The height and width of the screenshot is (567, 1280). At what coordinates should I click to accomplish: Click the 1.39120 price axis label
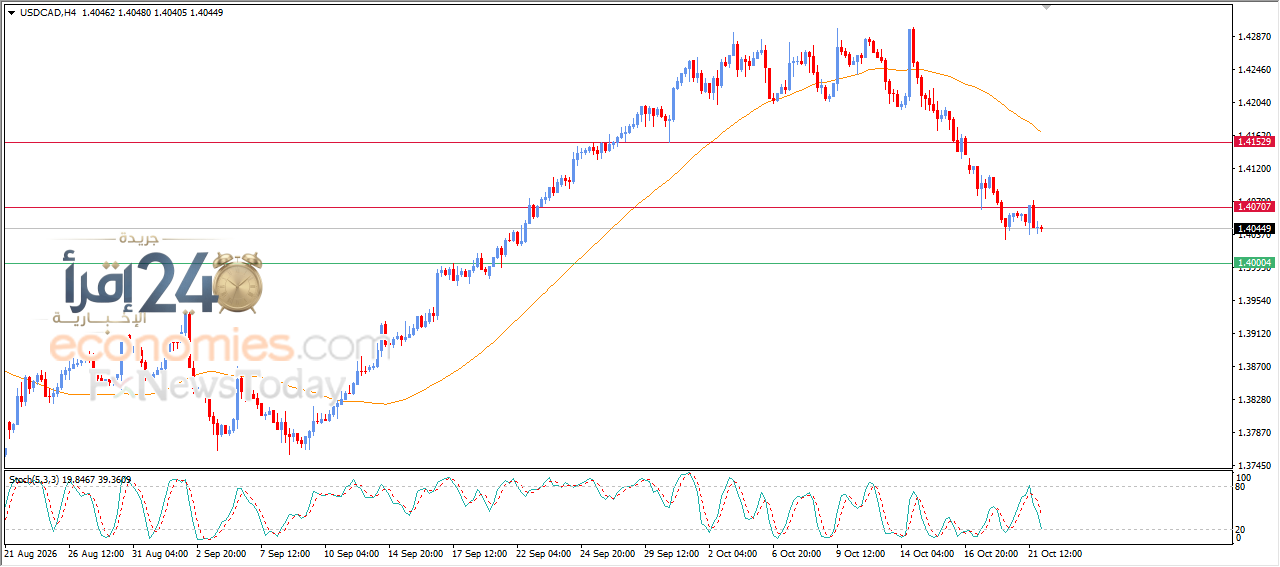pyautogui.click(x=1254, y=334)
